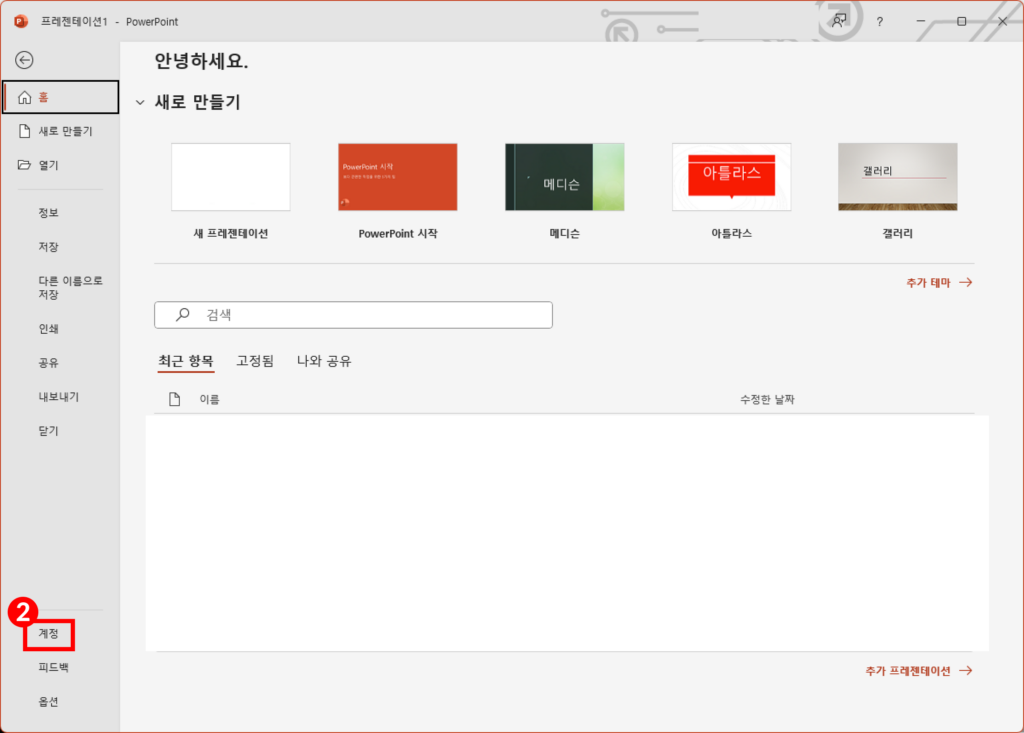The height and width of the screenshot is (733, 1024).
Task: Pick the 메디슨 theme thumbnail
Action: pyautogui.click(x=565, y=177)
